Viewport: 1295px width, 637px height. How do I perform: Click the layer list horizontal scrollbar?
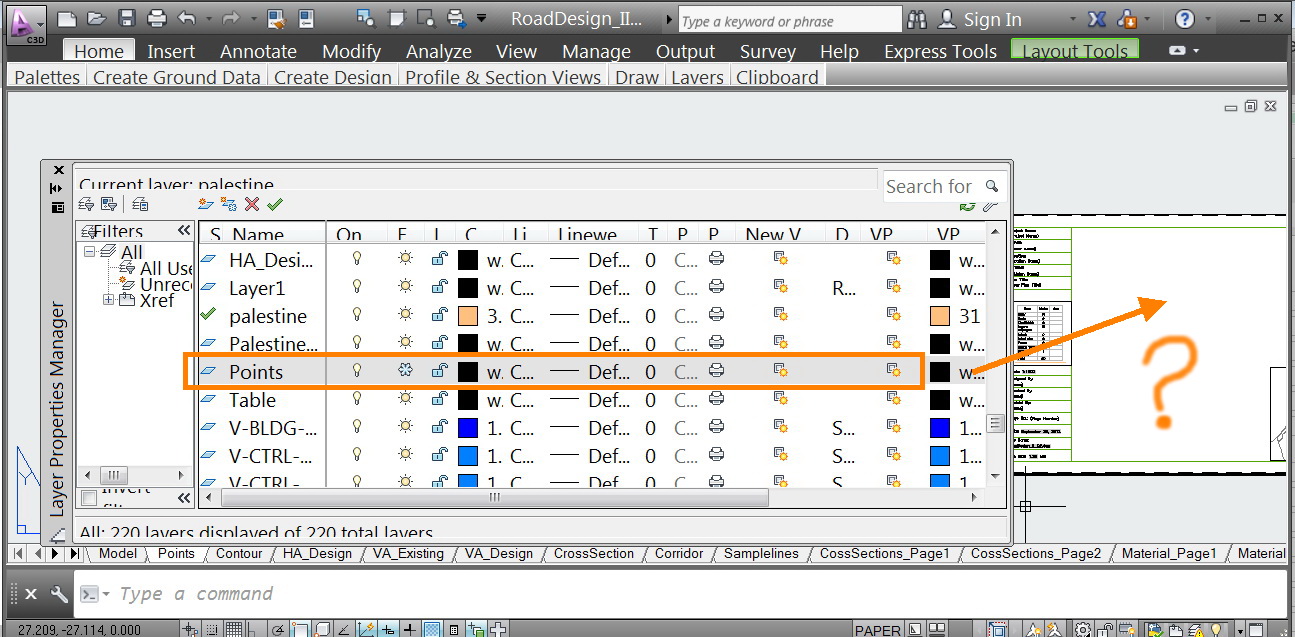coord(494,497)
